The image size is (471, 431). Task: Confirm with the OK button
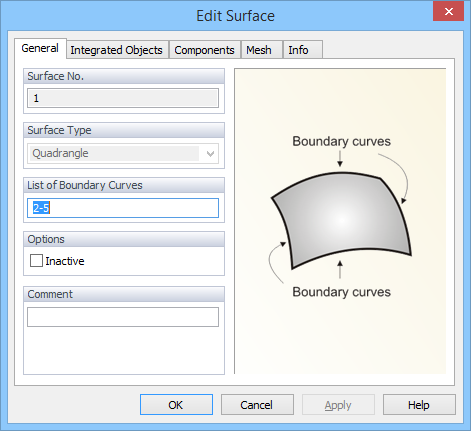pos(176,405)
